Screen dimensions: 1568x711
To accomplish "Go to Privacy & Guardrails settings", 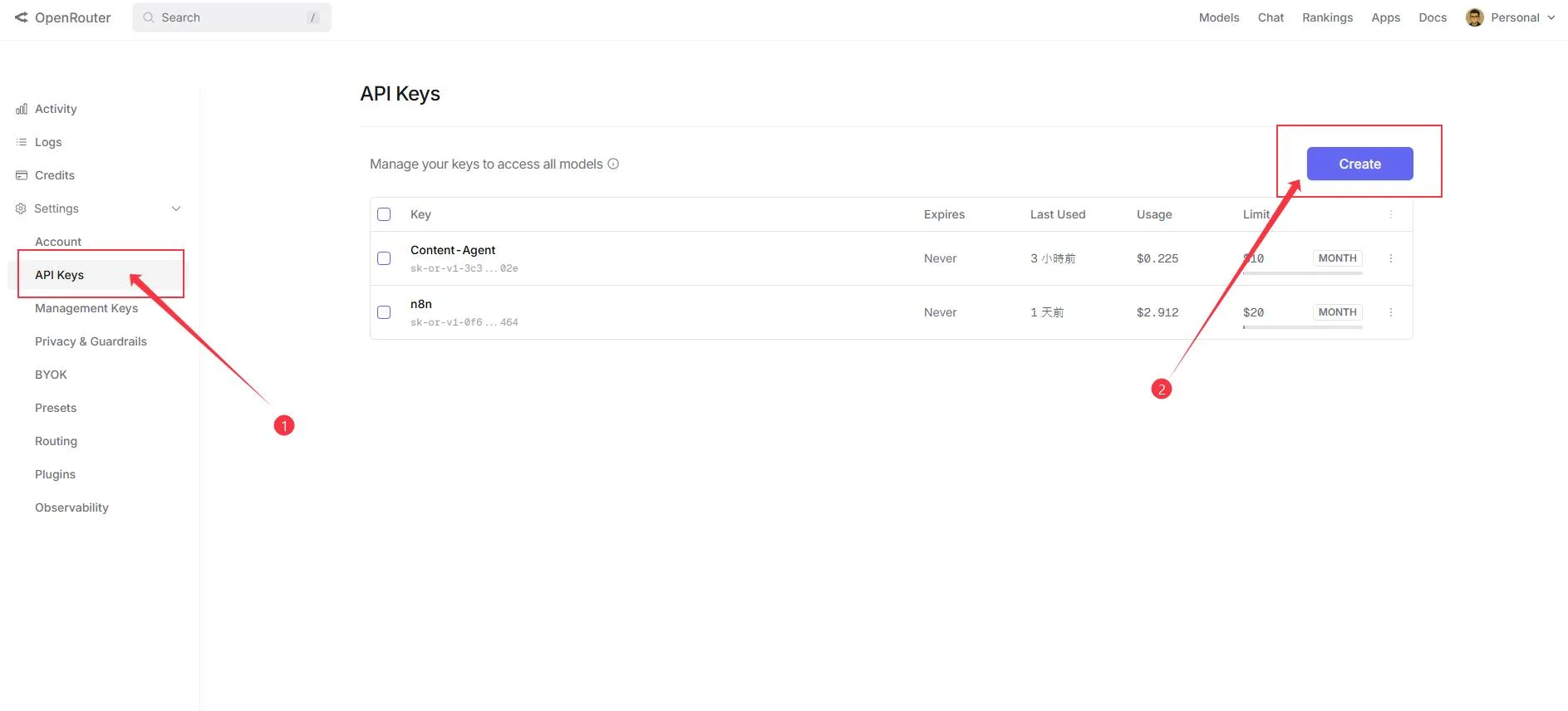I will (x=91, y=341).
